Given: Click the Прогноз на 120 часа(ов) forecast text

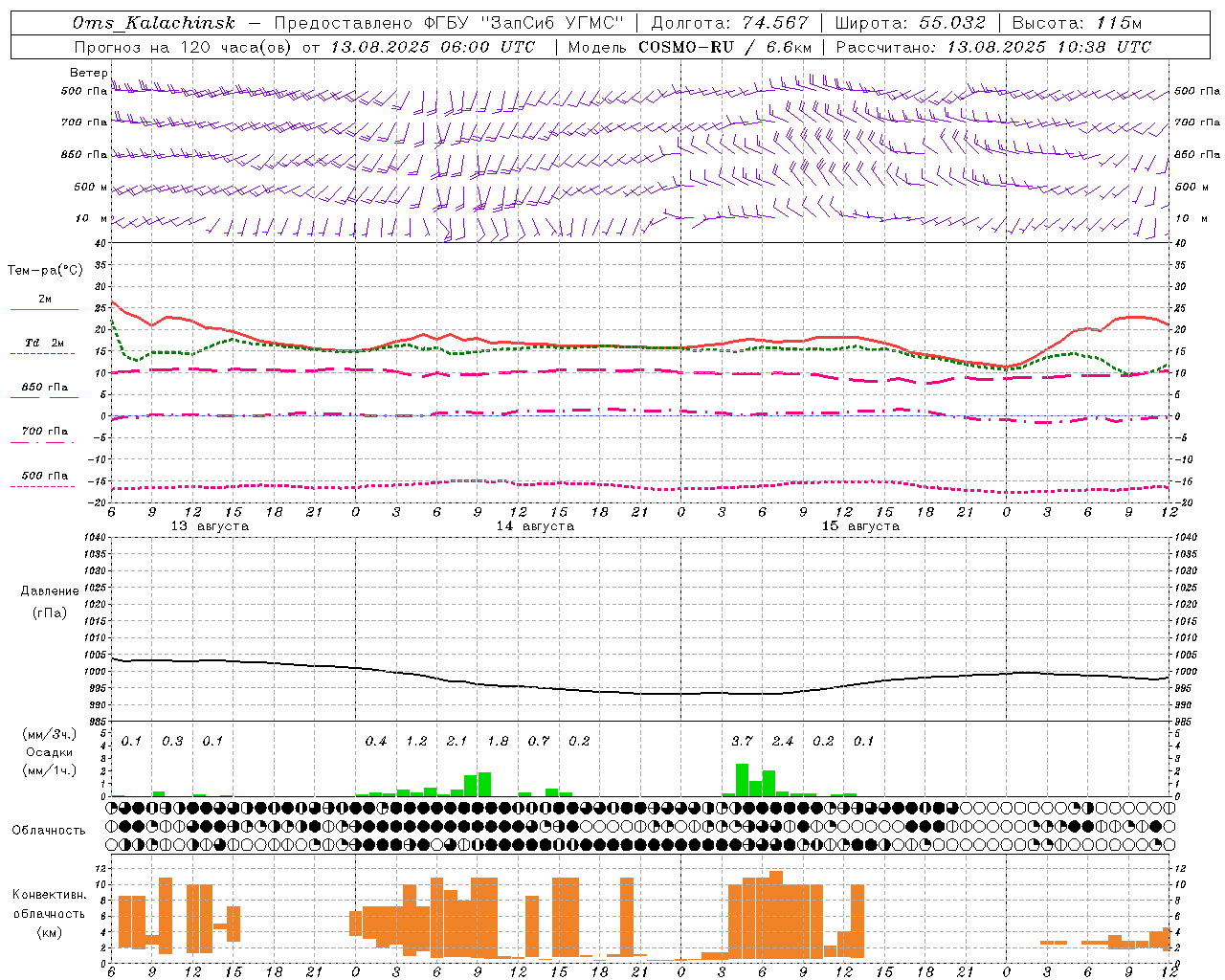Looking at the screenshot, I should (185, 47).
